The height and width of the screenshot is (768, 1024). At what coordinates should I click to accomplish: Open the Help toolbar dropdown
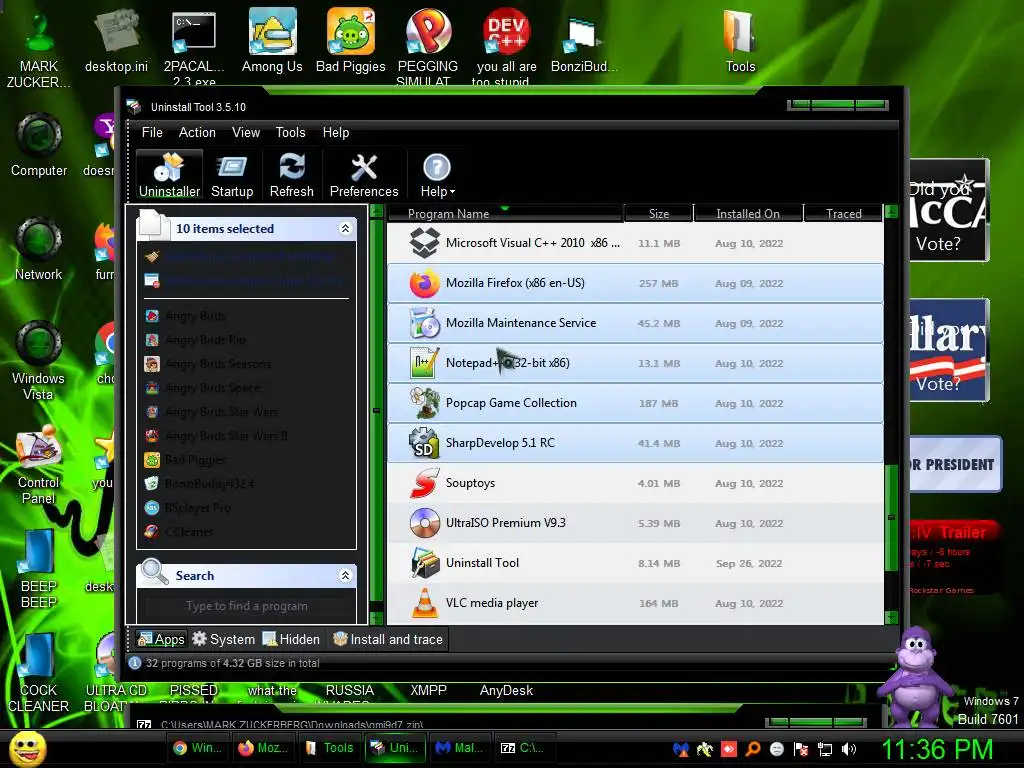pos(437,175)
